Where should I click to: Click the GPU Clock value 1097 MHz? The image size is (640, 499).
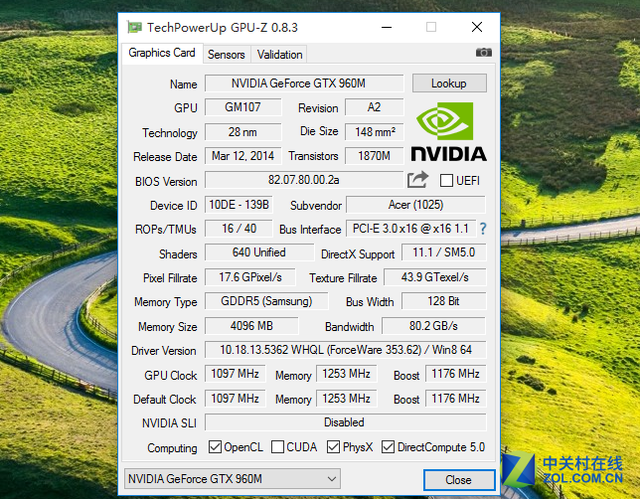click(235, 374)
